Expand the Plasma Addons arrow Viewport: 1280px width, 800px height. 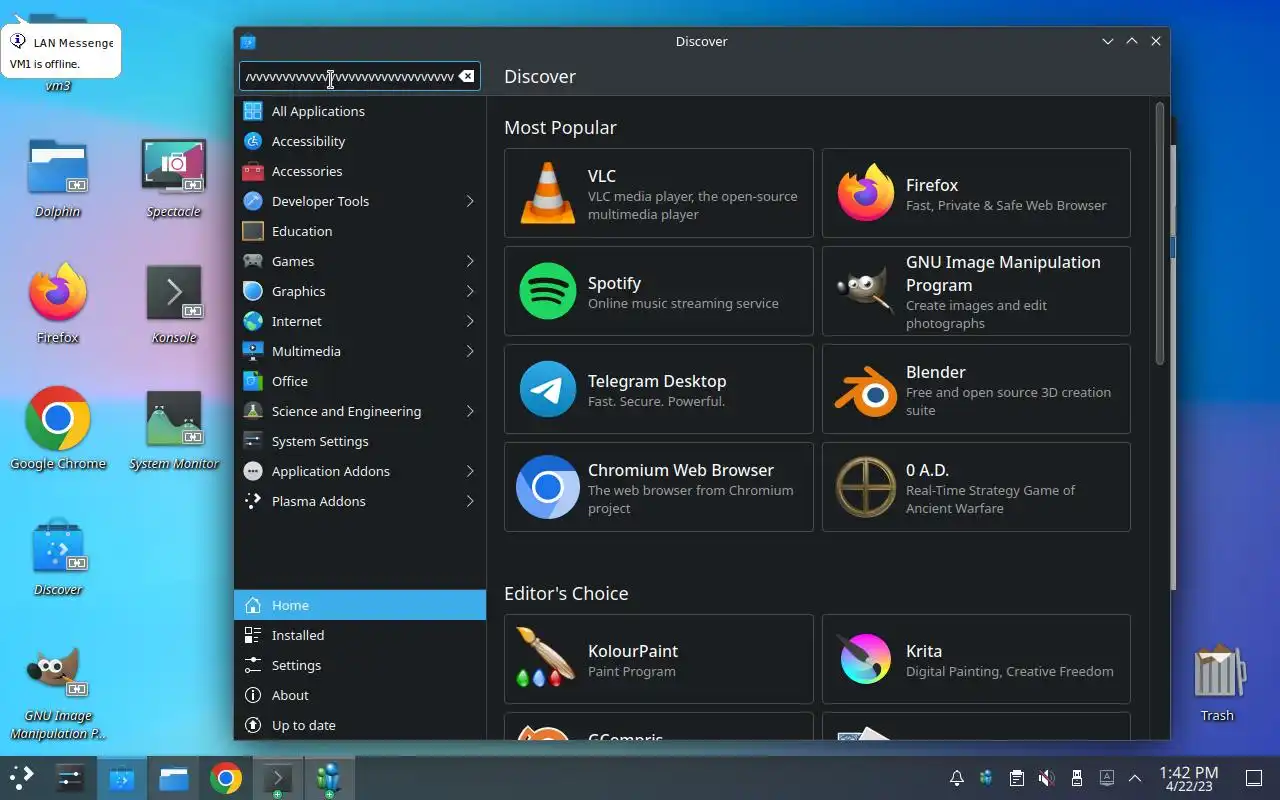click(x=469, y=501)
